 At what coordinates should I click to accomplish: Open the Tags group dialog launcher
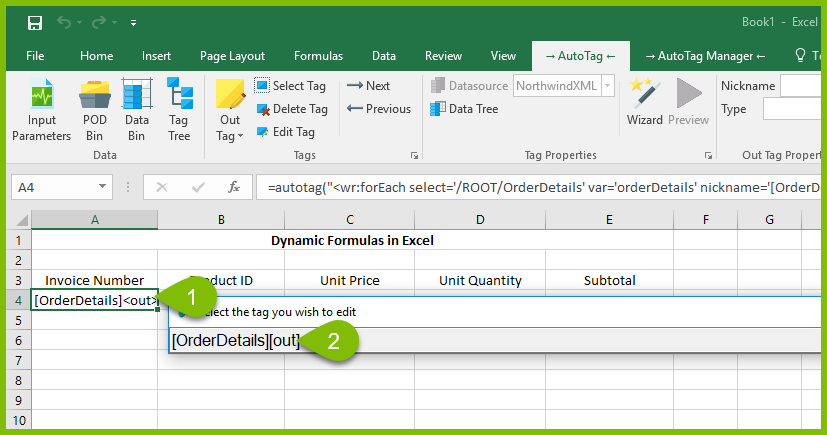(415, 156)
